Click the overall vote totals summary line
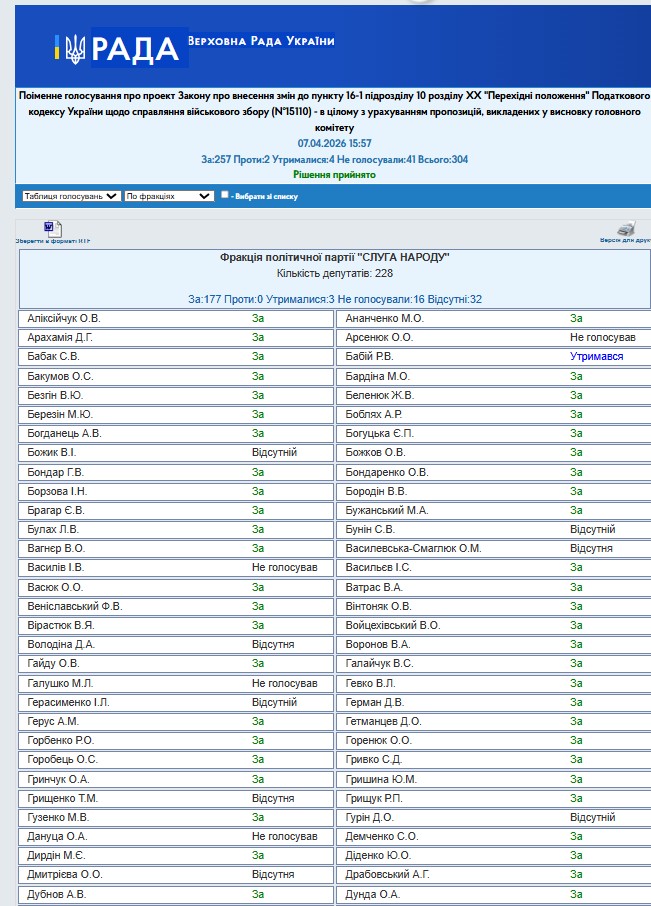This screenshot has height=906, width=651. click(334, 159)
